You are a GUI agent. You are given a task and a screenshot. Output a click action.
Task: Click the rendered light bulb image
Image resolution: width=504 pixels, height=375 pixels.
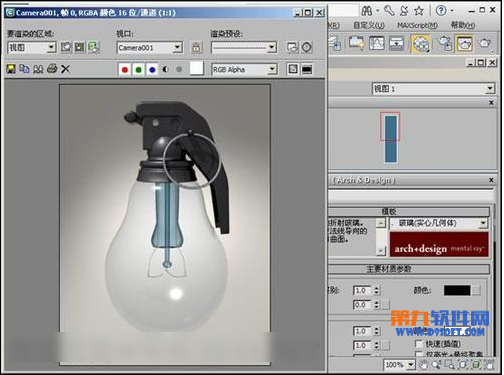pyautogui.click(x=165, y=224)
